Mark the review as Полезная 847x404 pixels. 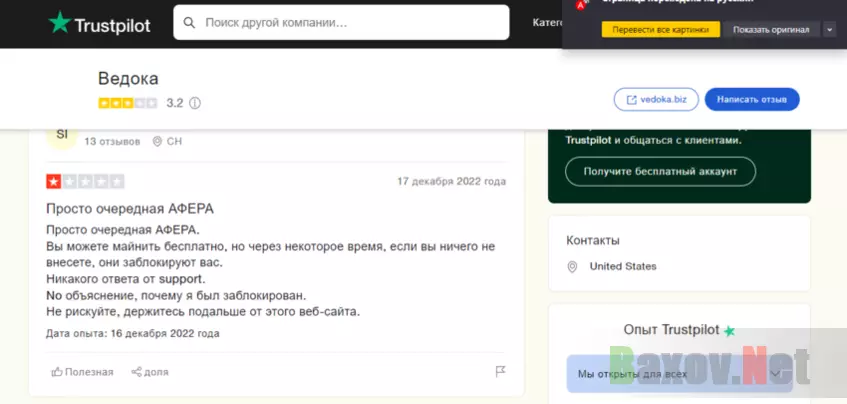83,372
